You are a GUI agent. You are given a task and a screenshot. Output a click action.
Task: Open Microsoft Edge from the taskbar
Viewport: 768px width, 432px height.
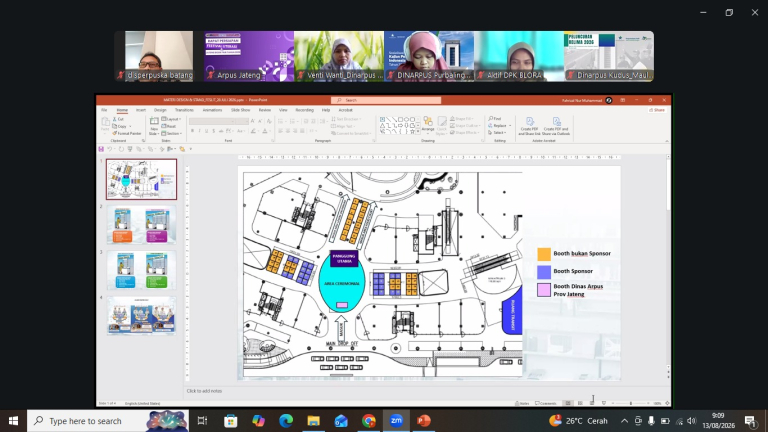pos(286,421)
